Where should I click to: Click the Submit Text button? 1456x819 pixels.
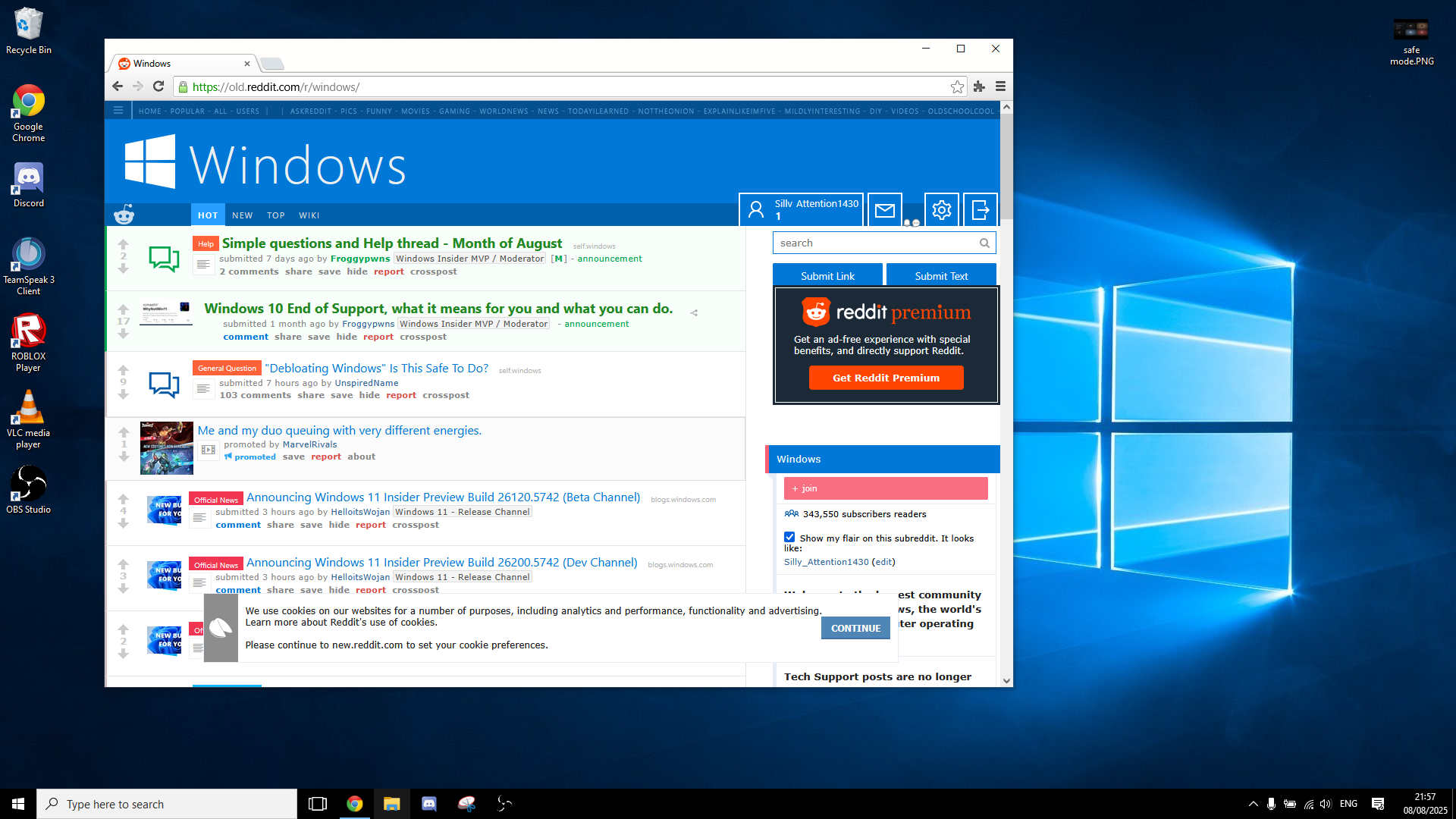pos(941,276)
